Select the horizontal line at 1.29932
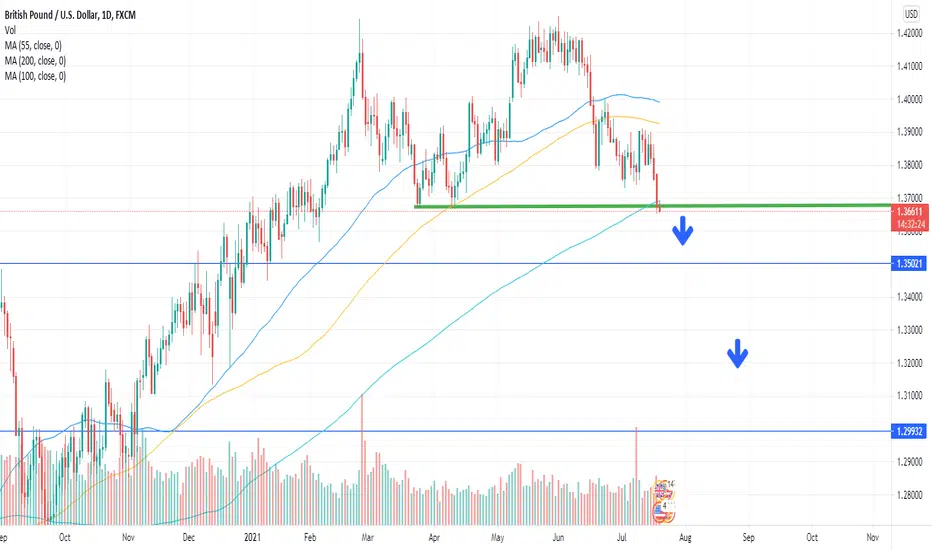The height and width of the screenshot is (550, 932). pos(446,431)
